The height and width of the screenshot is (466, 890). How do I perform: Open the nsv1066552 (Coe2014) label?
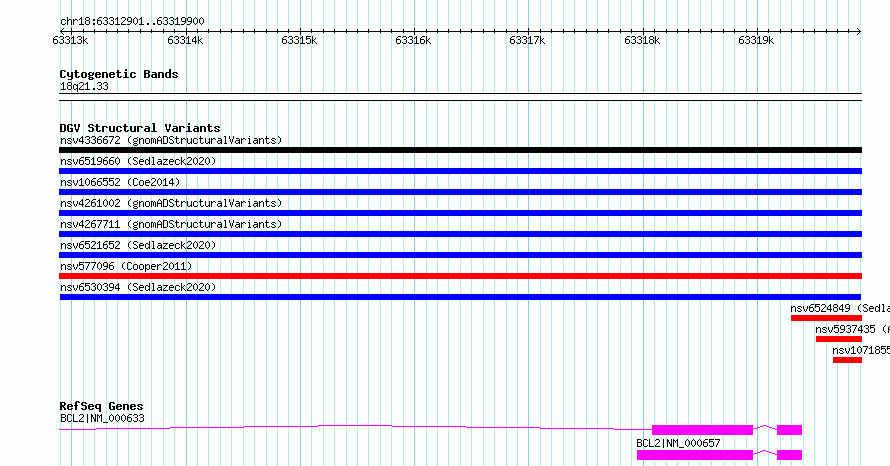pos(120,182)
